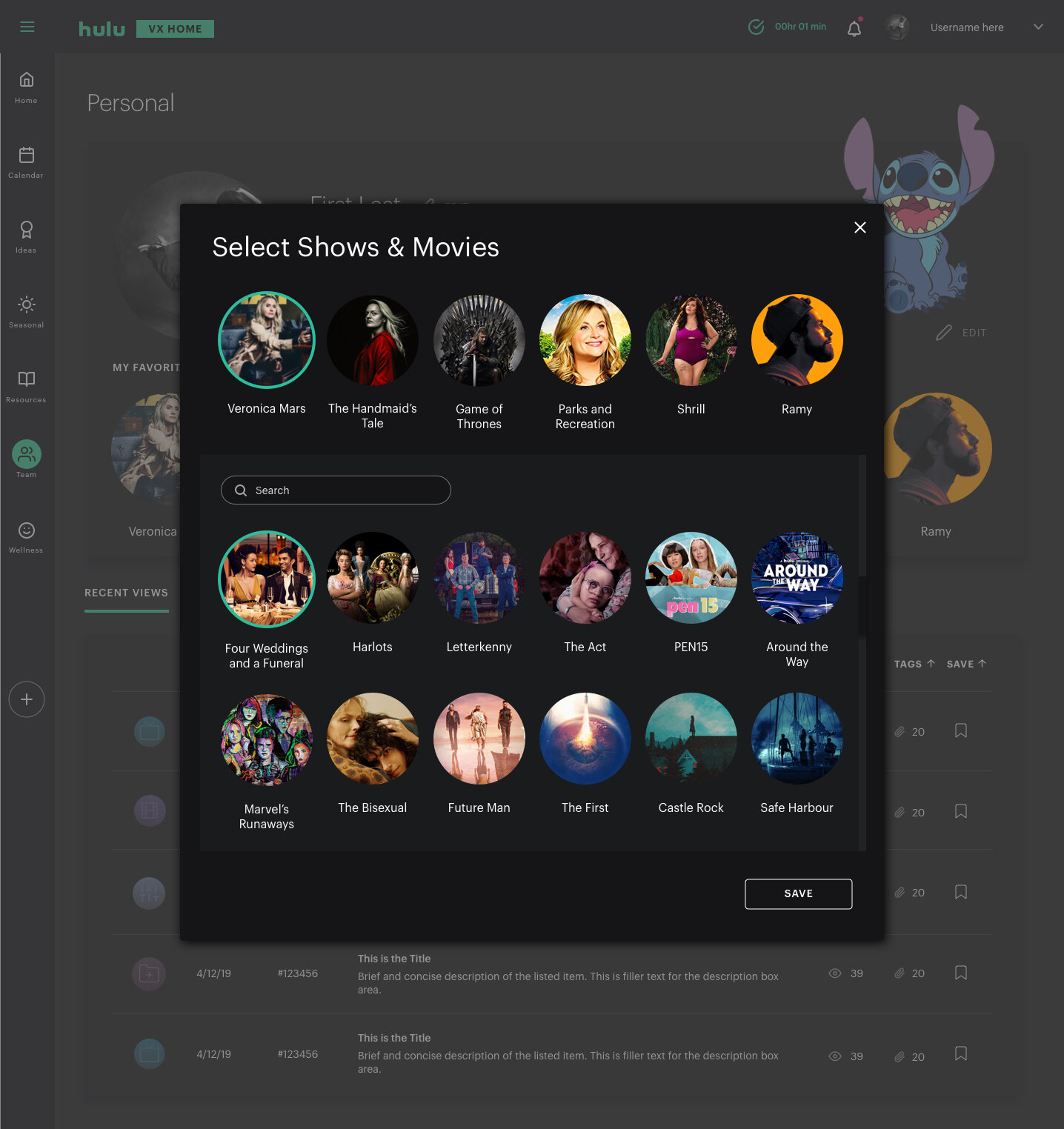The image size is (1064, 1129).
Task: Select Around the Way show
Action: 797,578
